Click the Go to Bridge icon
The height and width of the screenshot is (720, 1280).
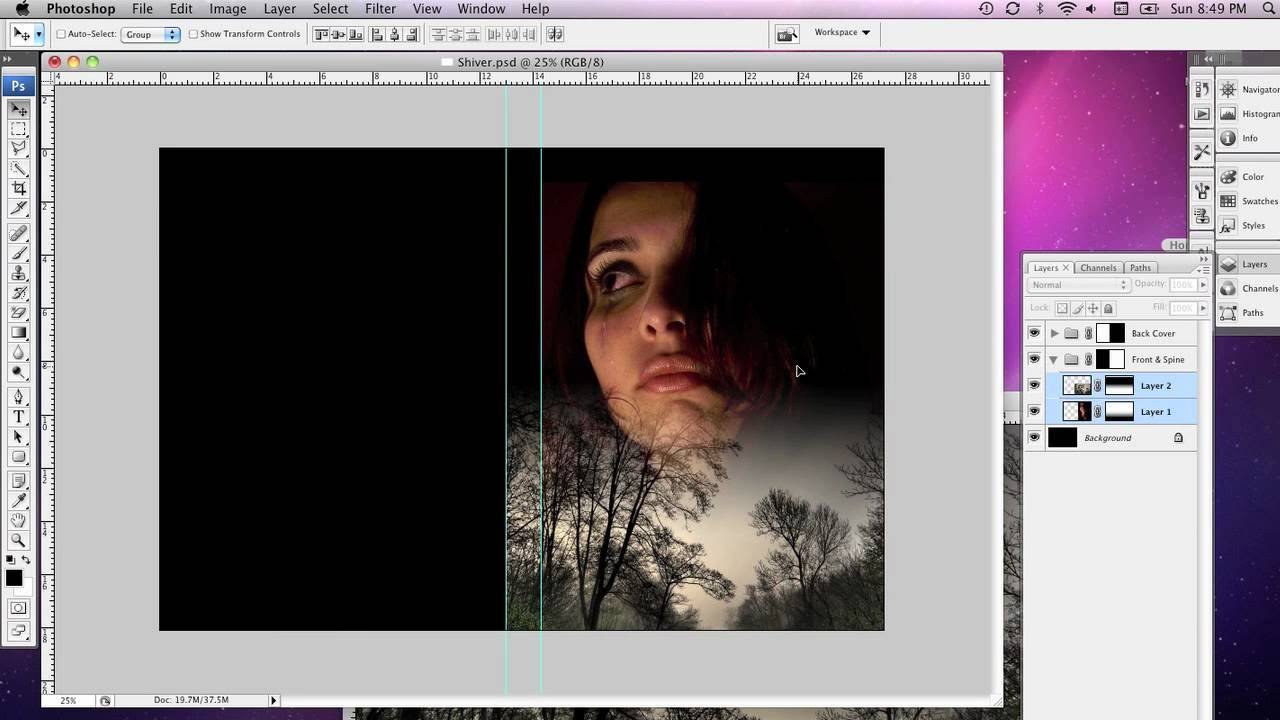[x=787, y=34]
